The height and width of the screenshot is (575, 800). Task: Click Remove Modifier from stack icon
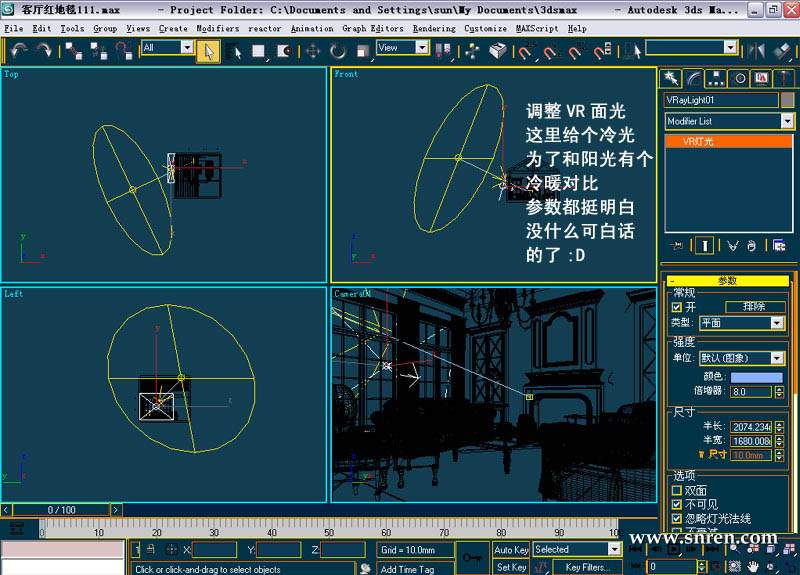[x=751, y=246]
